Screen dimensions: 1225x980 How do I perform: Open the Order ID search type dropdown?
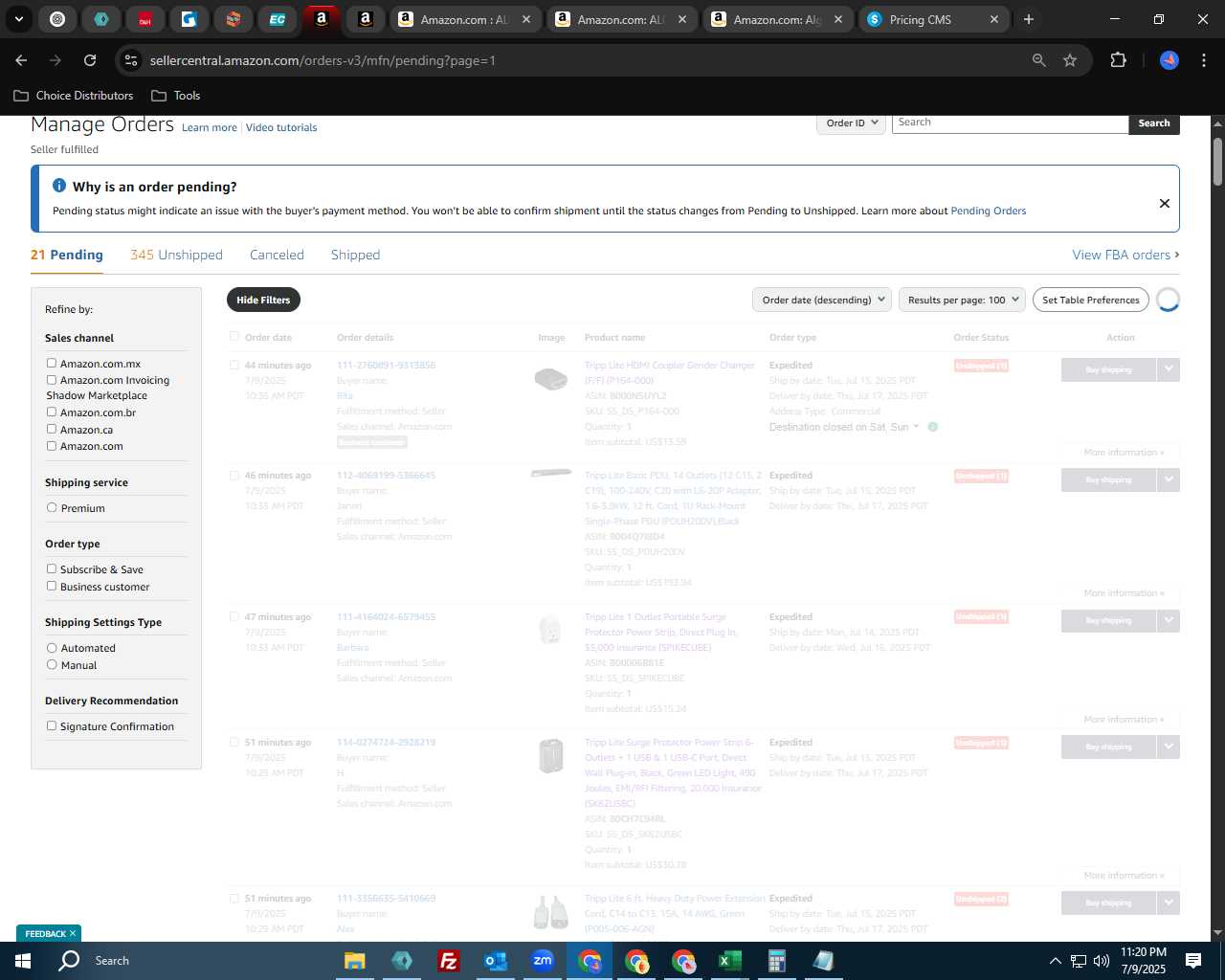pos(851,123)
